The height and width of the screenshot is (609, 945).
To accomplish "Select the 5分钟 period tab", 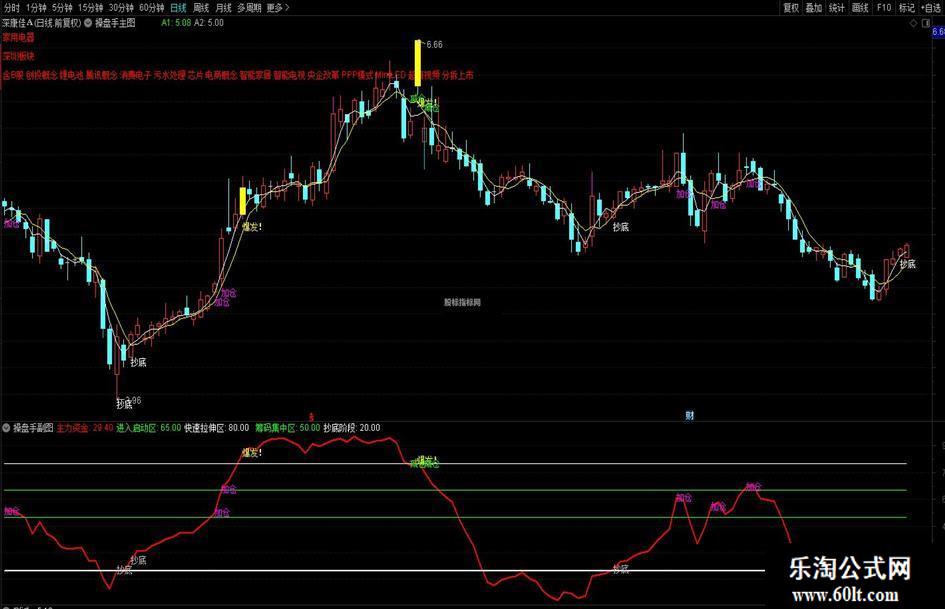I will tap(62, 8).
